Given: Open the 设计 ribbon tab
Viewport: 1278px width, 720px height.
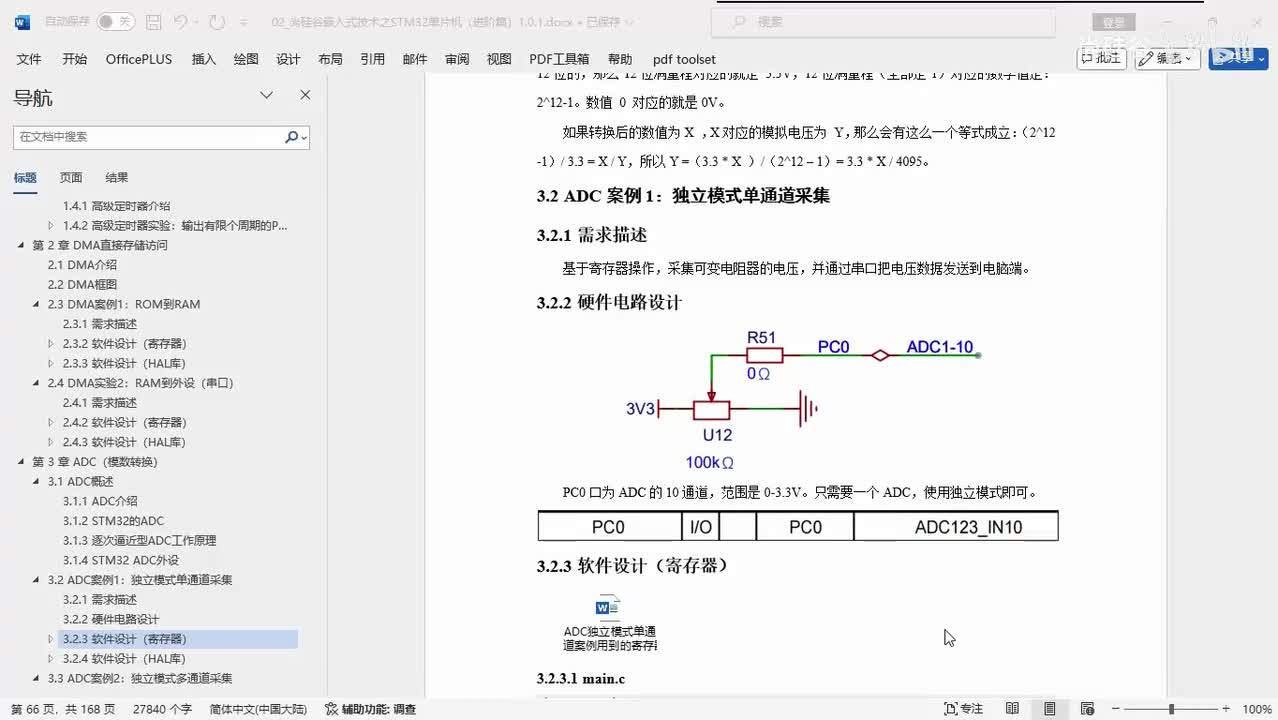Looking at the screenshot, I should (288, 59).
